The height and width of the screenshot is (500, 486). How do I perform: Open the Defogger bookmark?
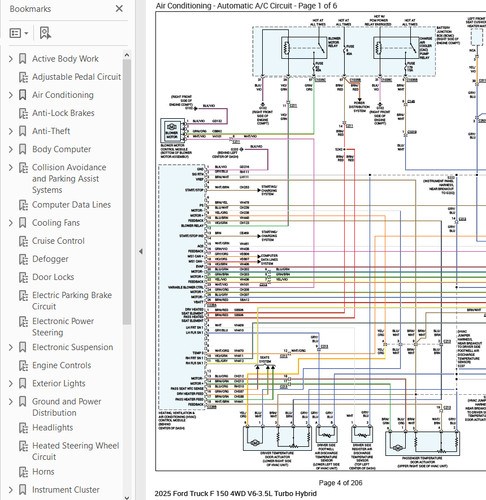(50, 259)
